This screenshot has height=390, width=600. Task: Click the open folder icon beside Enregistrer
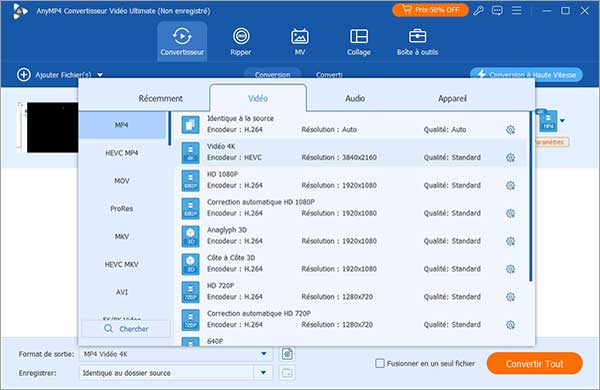point(287,373)
